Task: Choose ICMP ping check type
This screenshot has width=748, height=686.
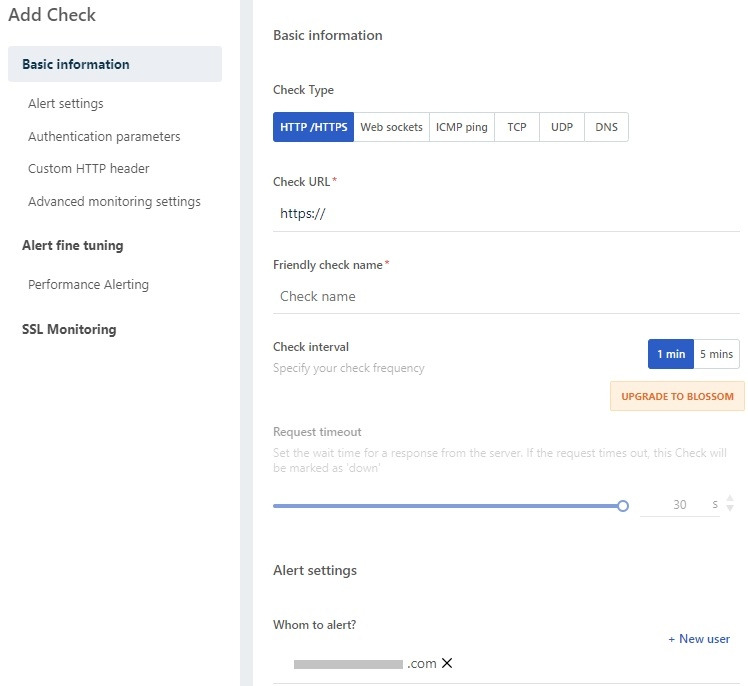Action: click(x=462, y=127)
